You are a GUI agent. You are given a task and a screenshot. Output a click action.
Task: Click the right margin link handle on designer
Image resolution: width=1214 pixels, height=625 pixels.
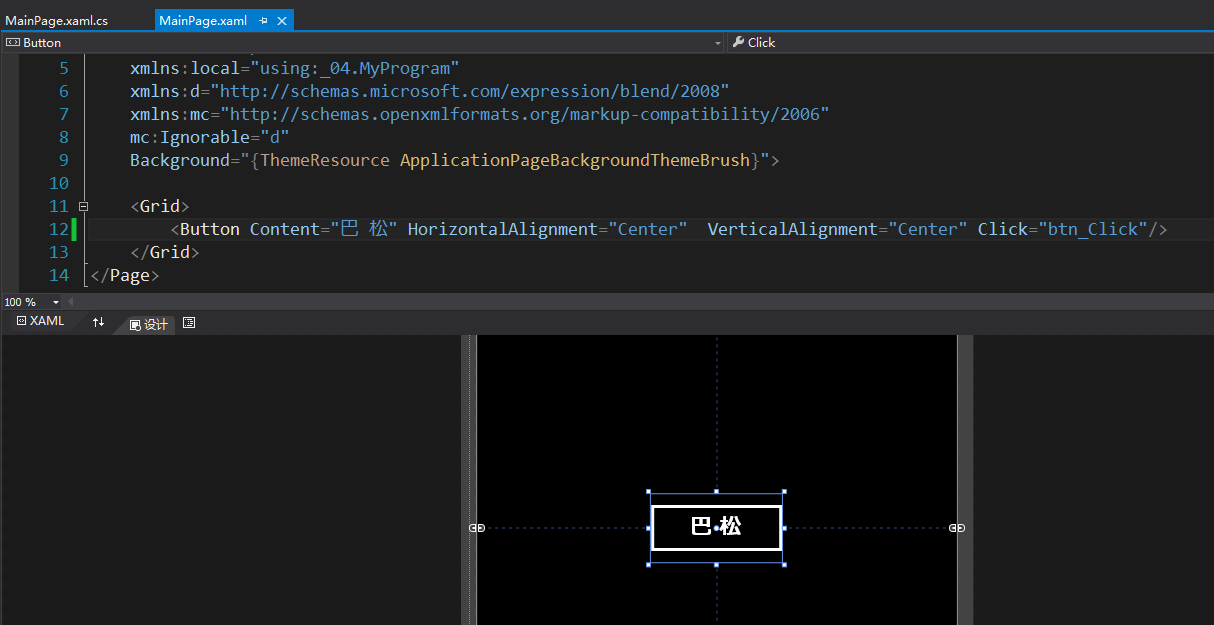tap(957, 528)
